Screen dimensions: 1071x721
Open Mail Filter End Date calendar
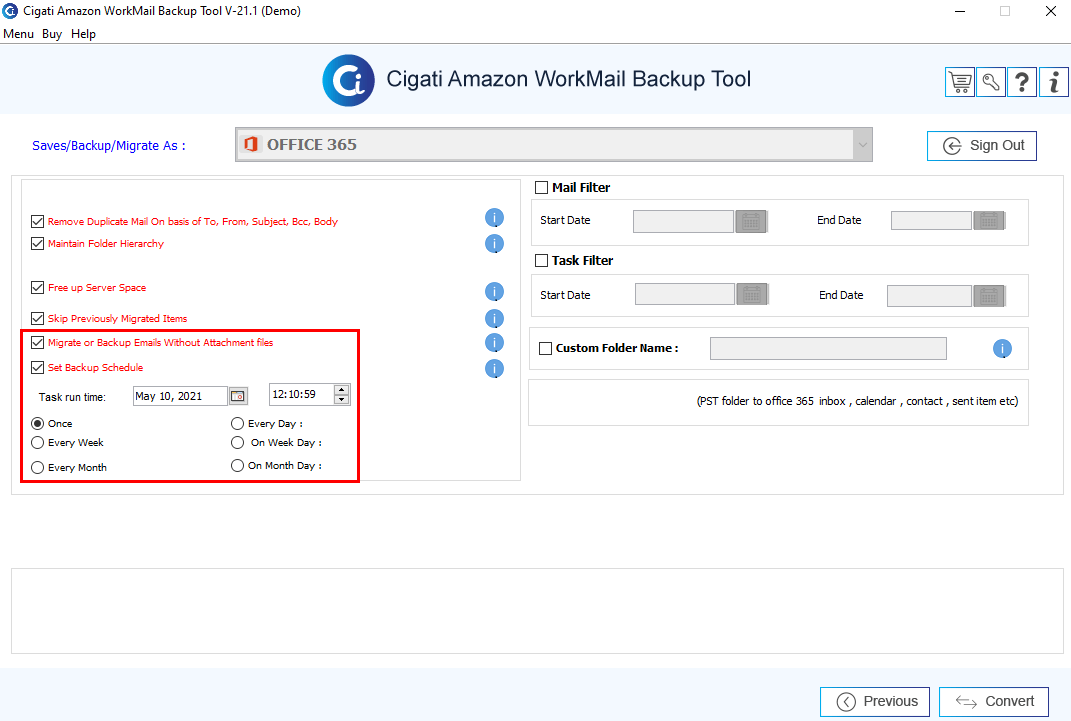989,221
